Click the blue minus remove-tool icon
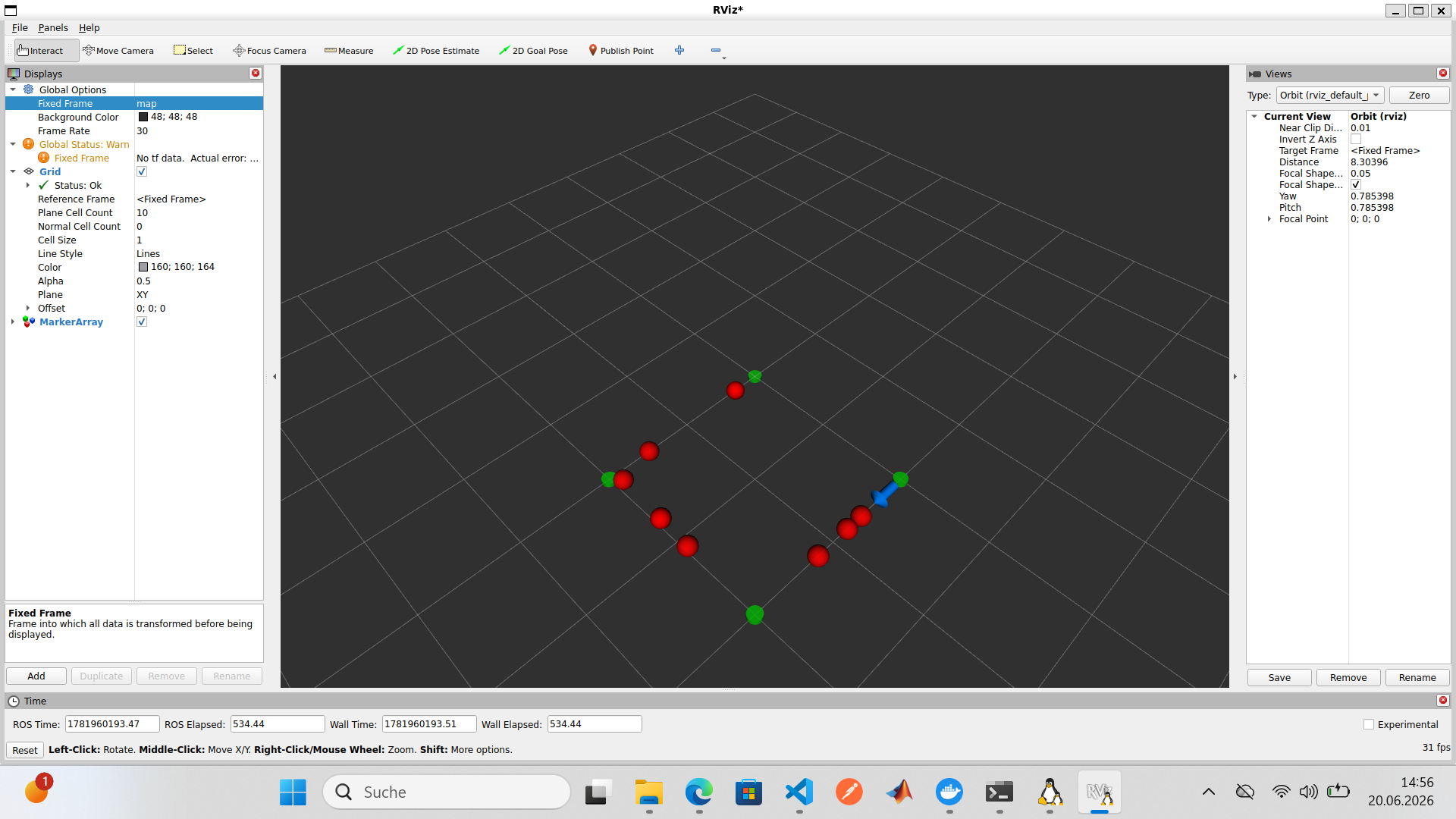The height and width of the screenshot is (819, 1456). (x=716, y=50)
